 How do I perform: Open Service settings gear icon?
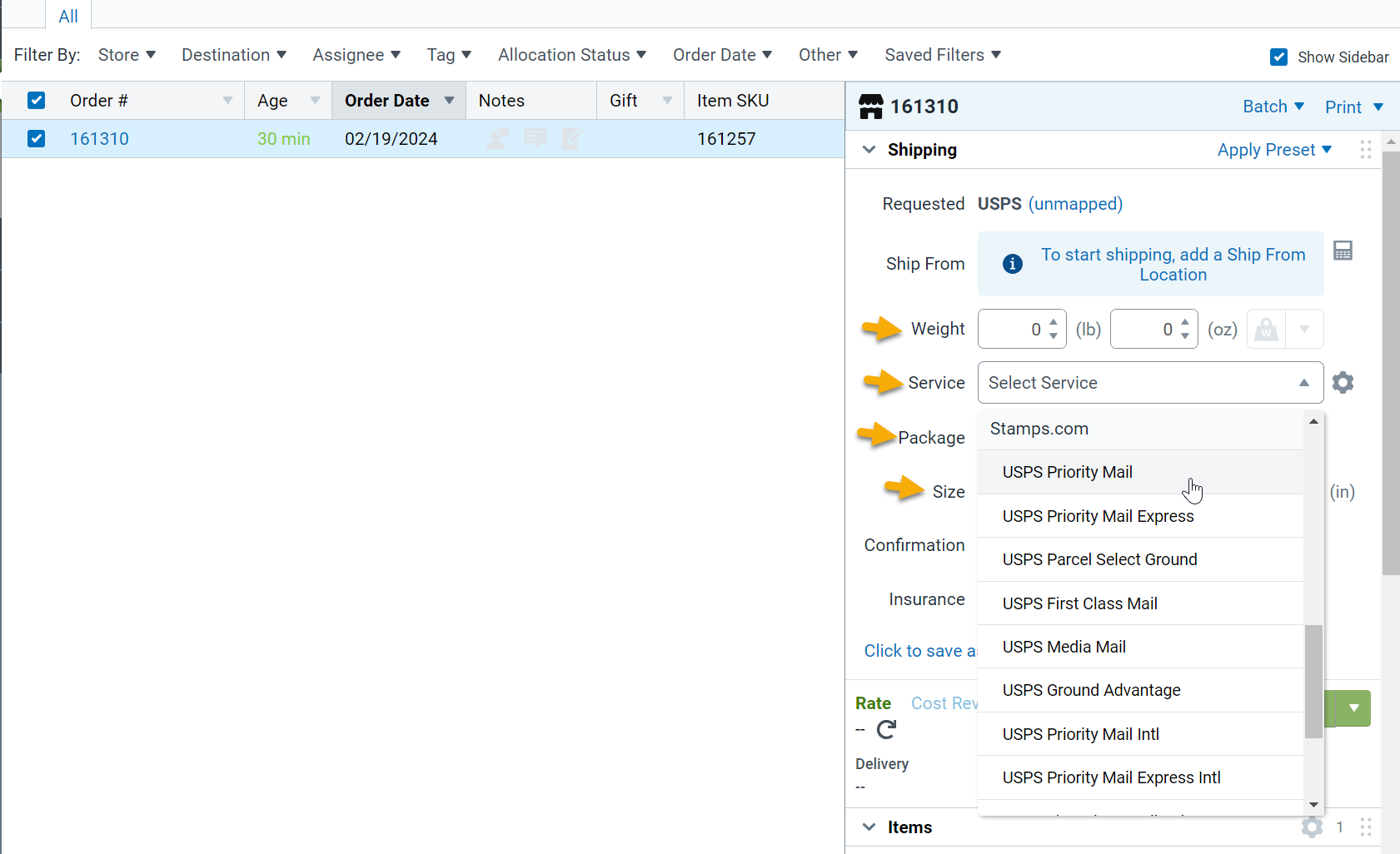(x=1343, y=383)
